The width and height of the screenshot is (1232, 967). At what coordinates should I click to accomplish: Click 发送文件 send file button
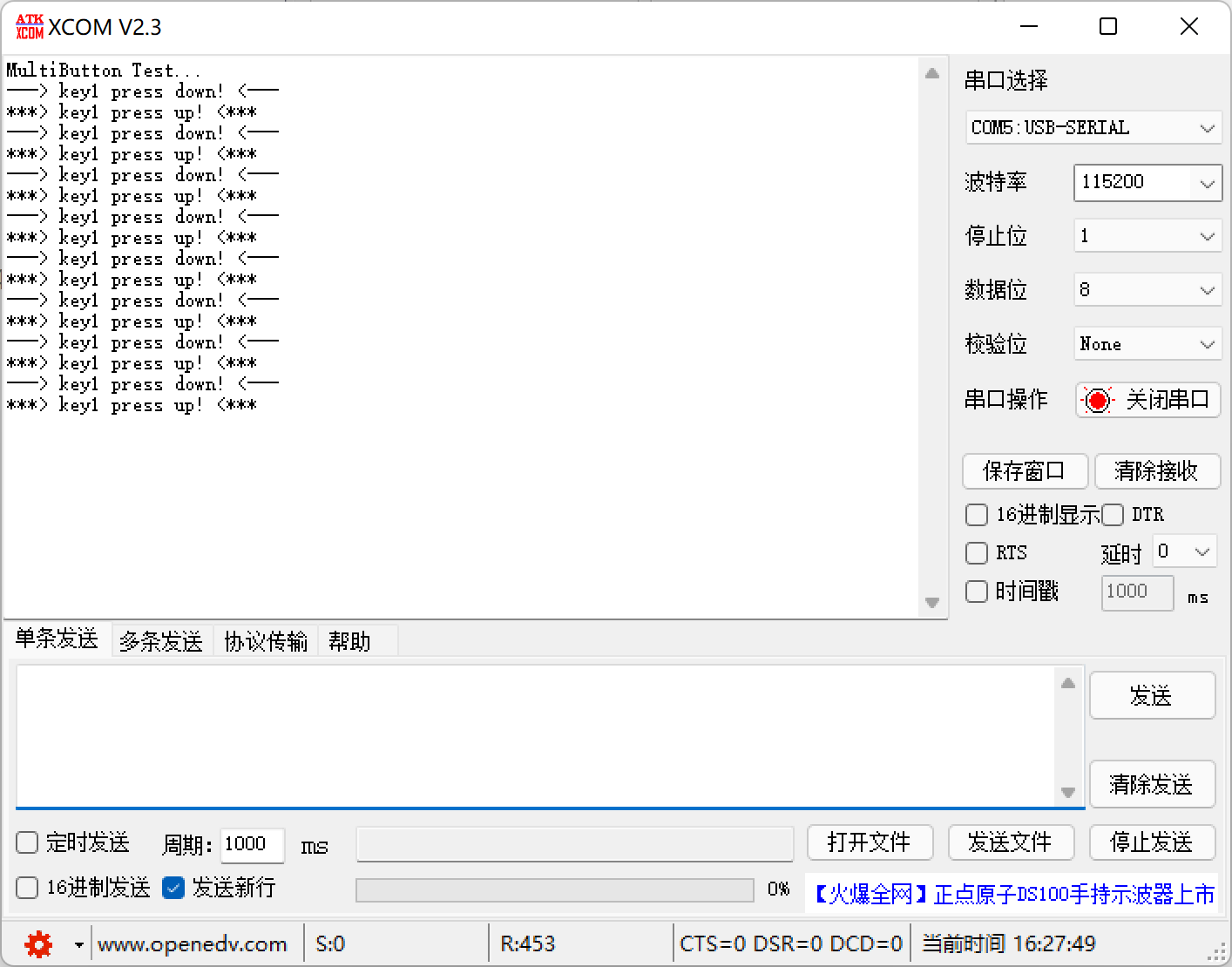pyautogui.click(x=1011, y=842)
